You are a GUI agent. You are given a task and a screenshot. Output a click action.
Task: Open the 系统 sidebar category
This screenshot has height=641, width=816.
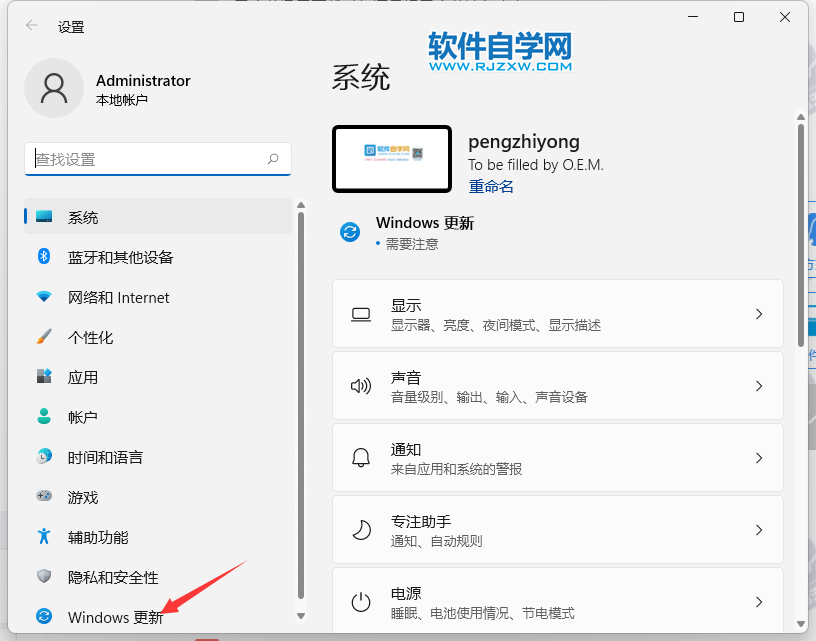coord(158,216)
